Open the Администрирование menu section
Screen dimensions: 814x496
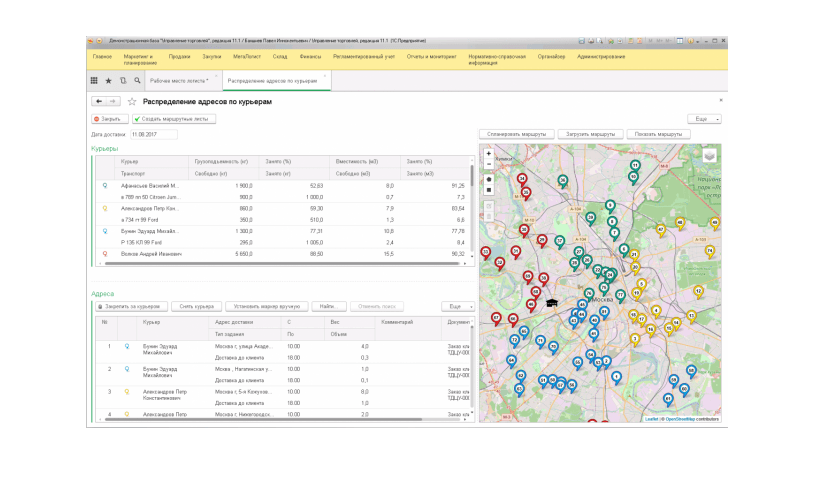click(601, 57)
